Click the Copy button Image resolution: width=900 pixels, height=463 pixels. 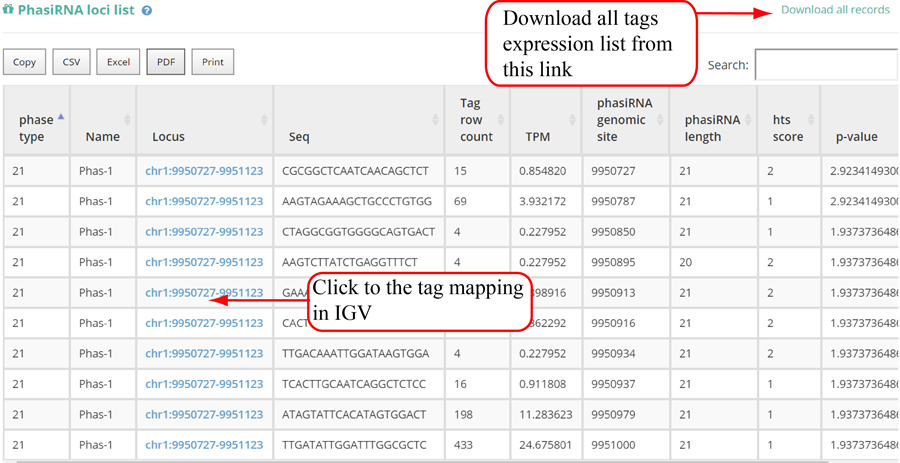coord(25,62)
